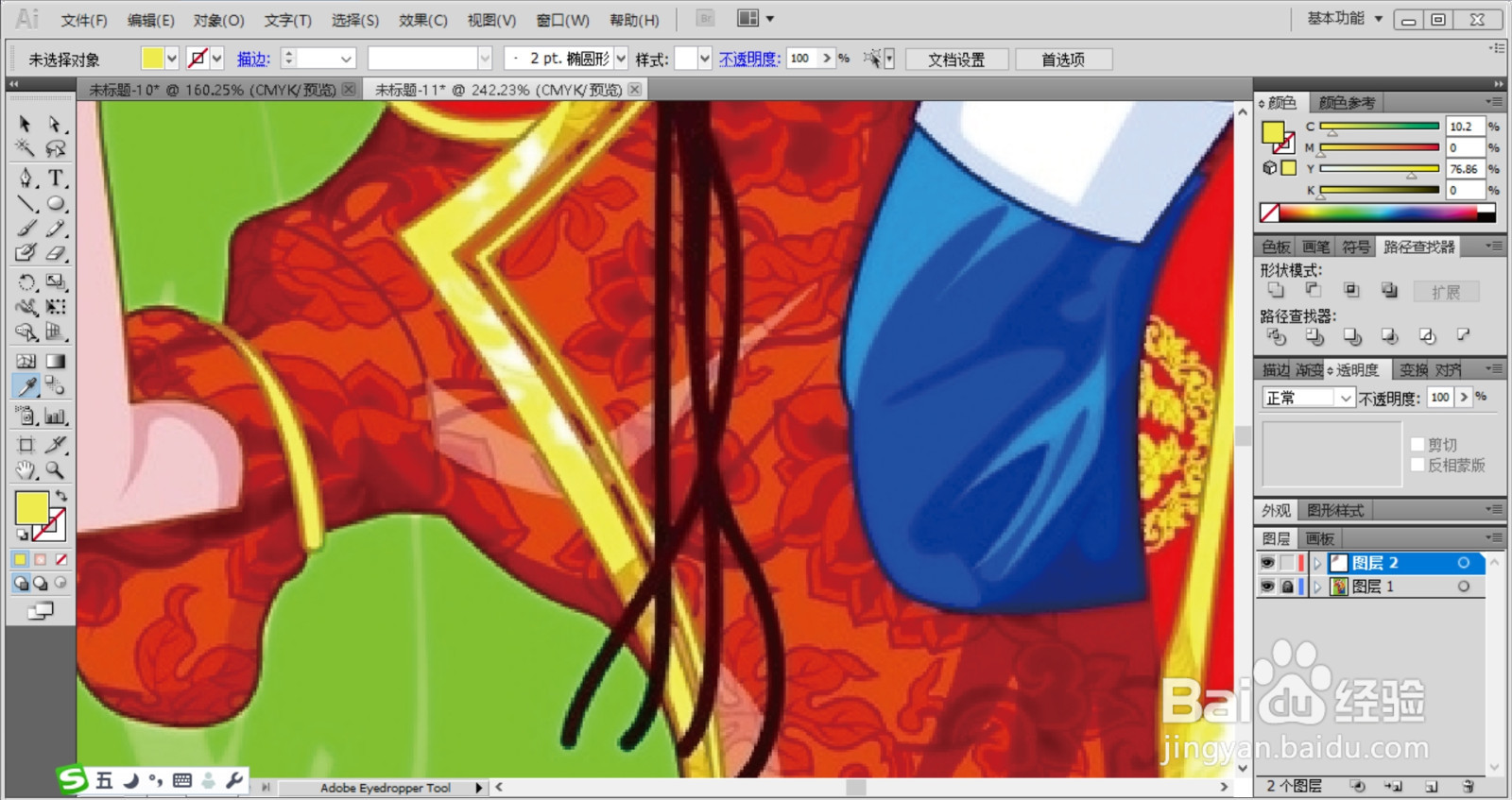This screenshot has height=800, width=1512.
Task: Select the Pencil tool
Action: (56, 228)
